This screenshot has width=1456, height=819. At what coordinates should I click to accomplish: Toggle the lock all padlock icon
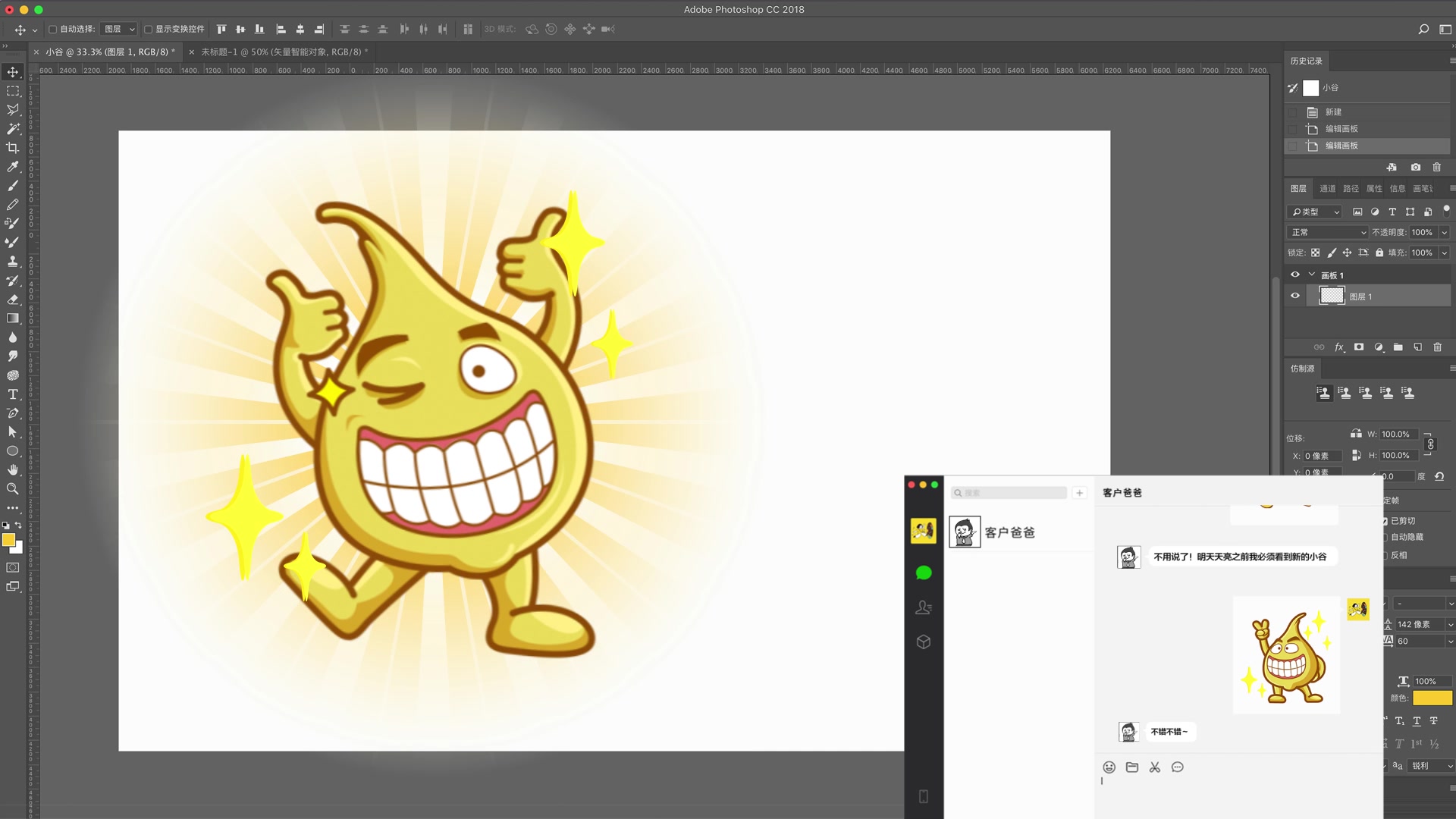[x=1379, y=253]
